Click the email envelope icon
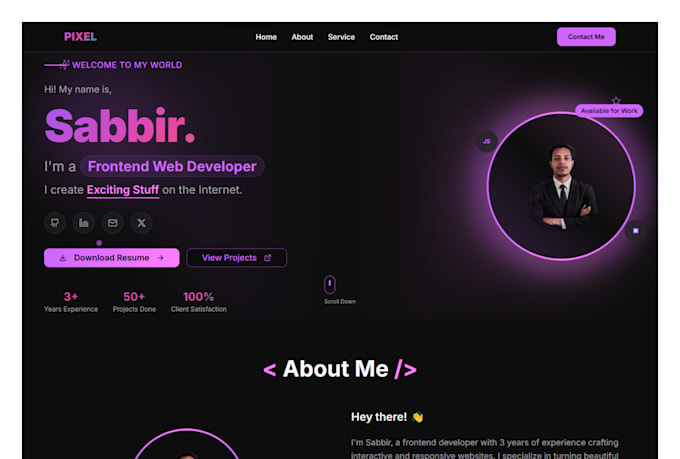Screen dimensions: 680x459 point(113,223)
